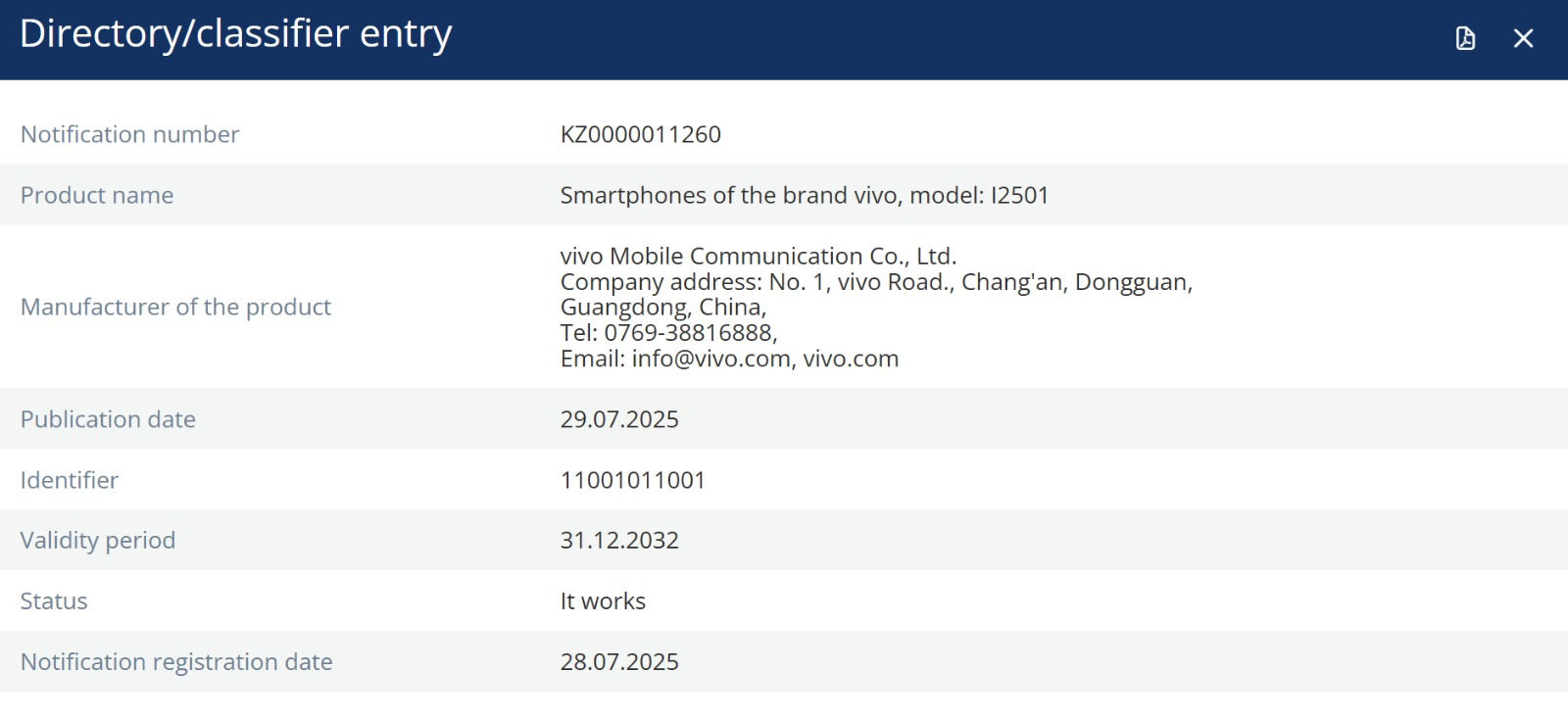Click the telephone number 0769-38816888
The width and height of the screenshot is (1568, 720).
point(688,333)
